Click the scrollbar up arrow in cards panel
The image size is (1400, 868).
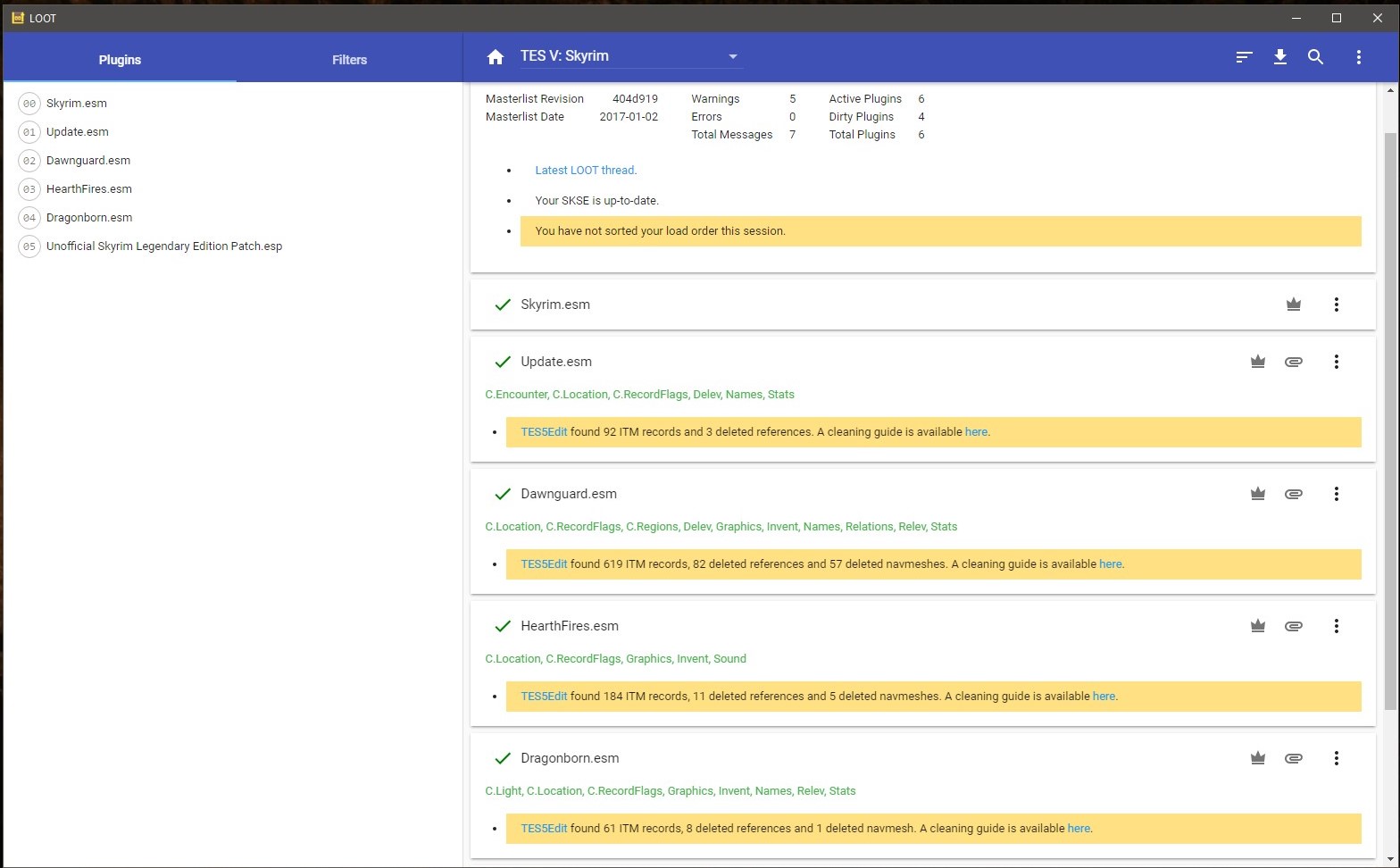1390,91
